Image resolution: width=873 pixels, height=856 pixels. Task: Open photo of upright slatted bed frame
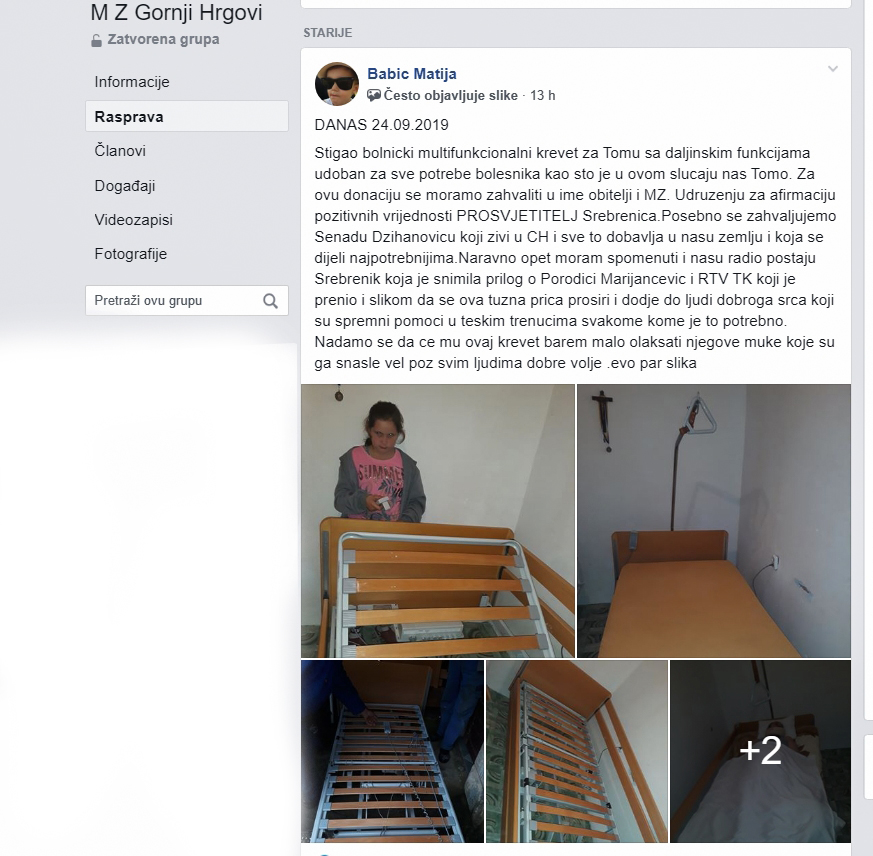coord(577,751)
